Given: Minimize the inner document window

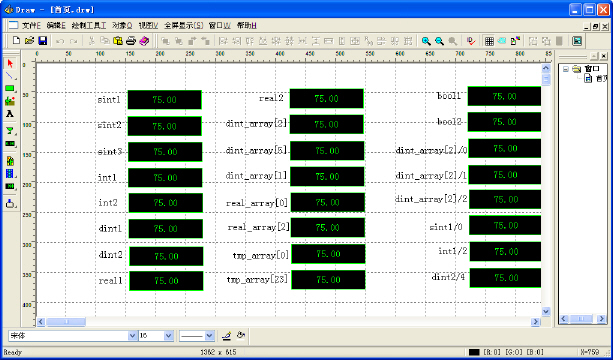Looking at the screenshot, I should point(587,27).
